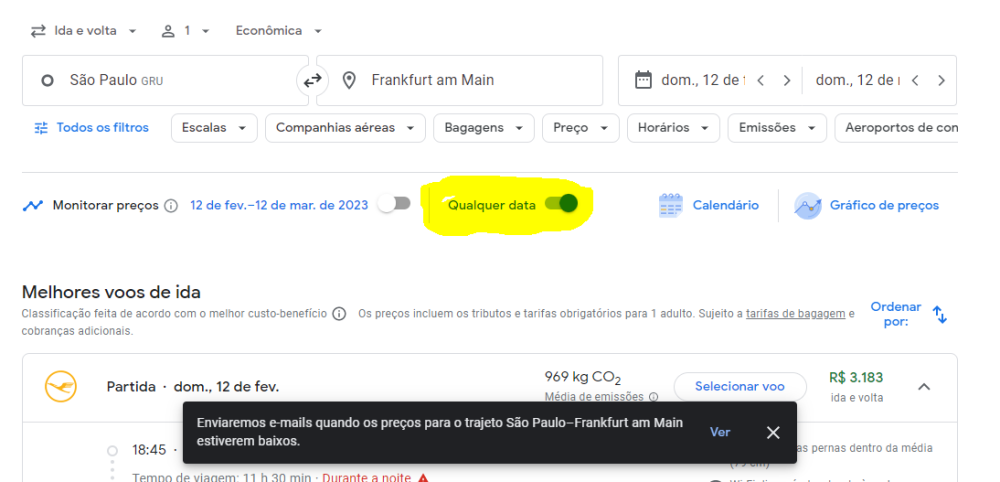Viewport: 1000px width, 482px height.
Task: Click info icon next to Monitorar preços
Action: pos(171,206)
